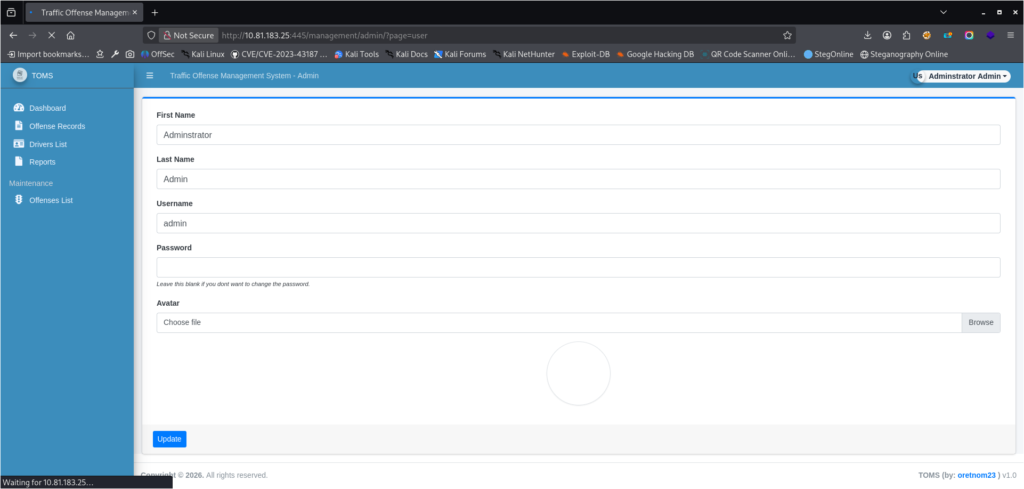Click Browse to select avatar file
The height and width of the screenshot is (489, 1024).
click(x=980, y=323)
